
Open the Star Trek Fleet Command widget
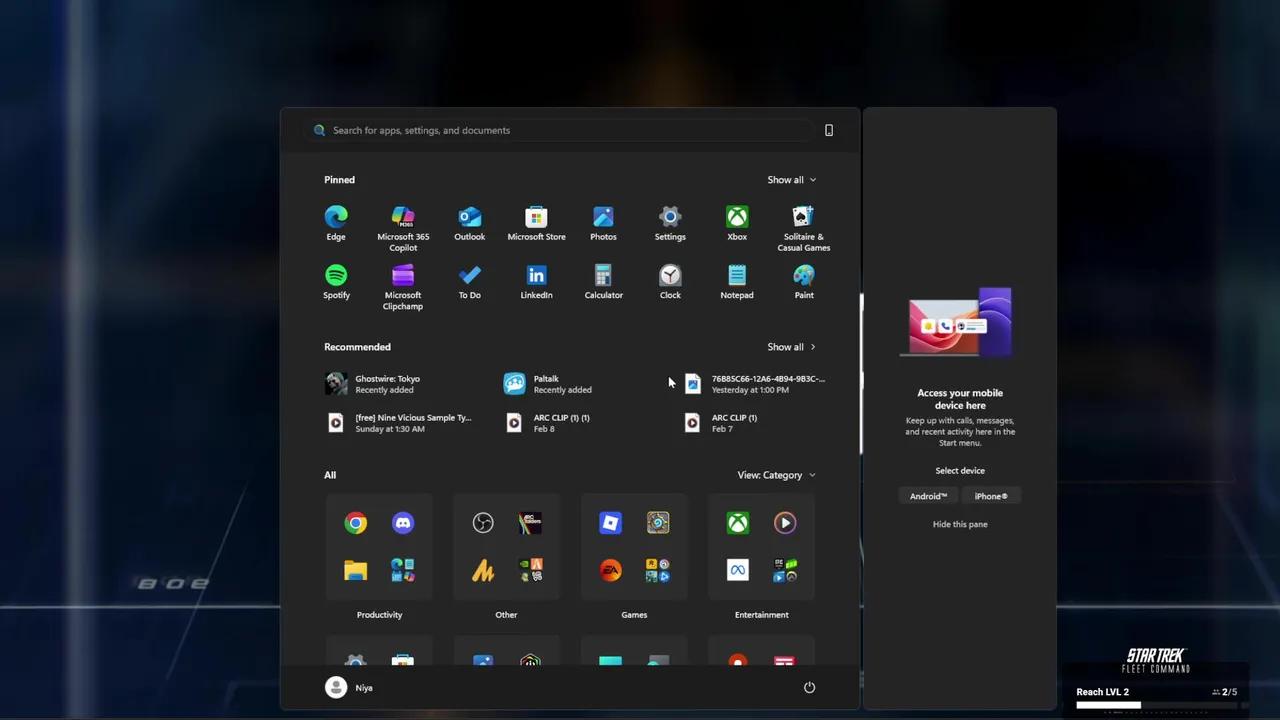tap(1156, 680)
